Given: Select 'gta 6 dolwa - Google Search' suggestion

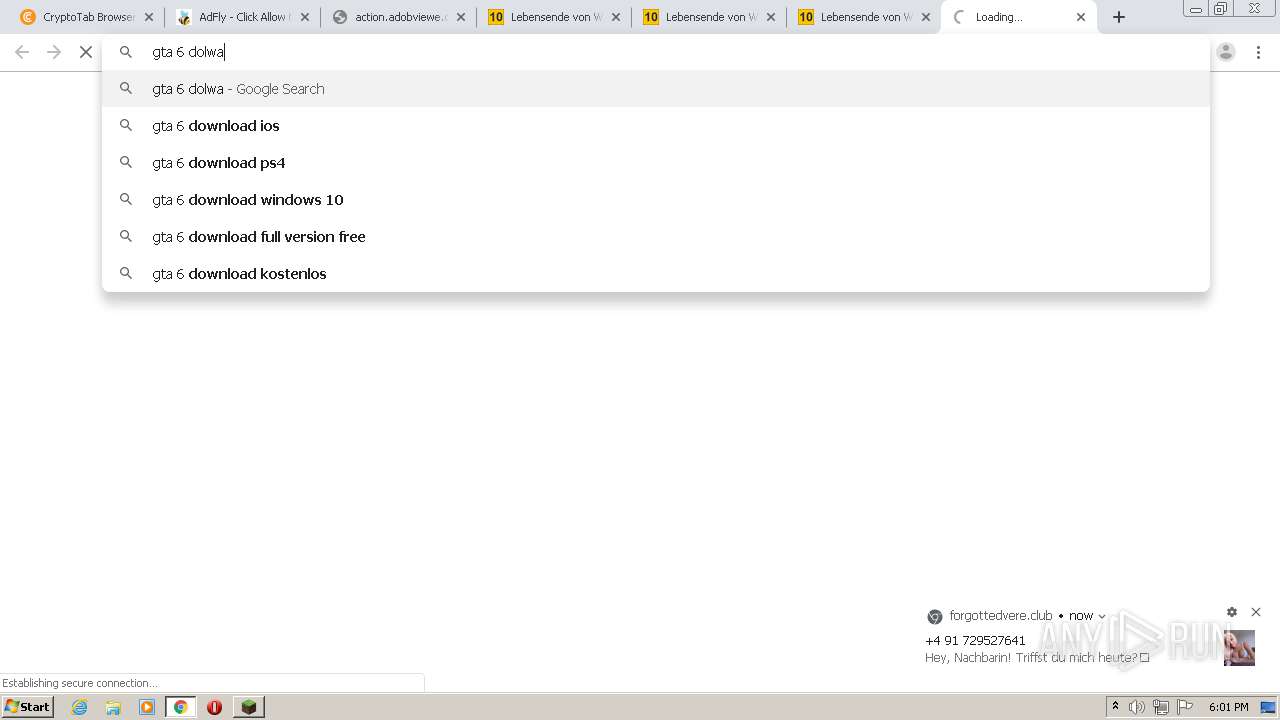Looking at the screenshot, I should (x=656, y=89).
